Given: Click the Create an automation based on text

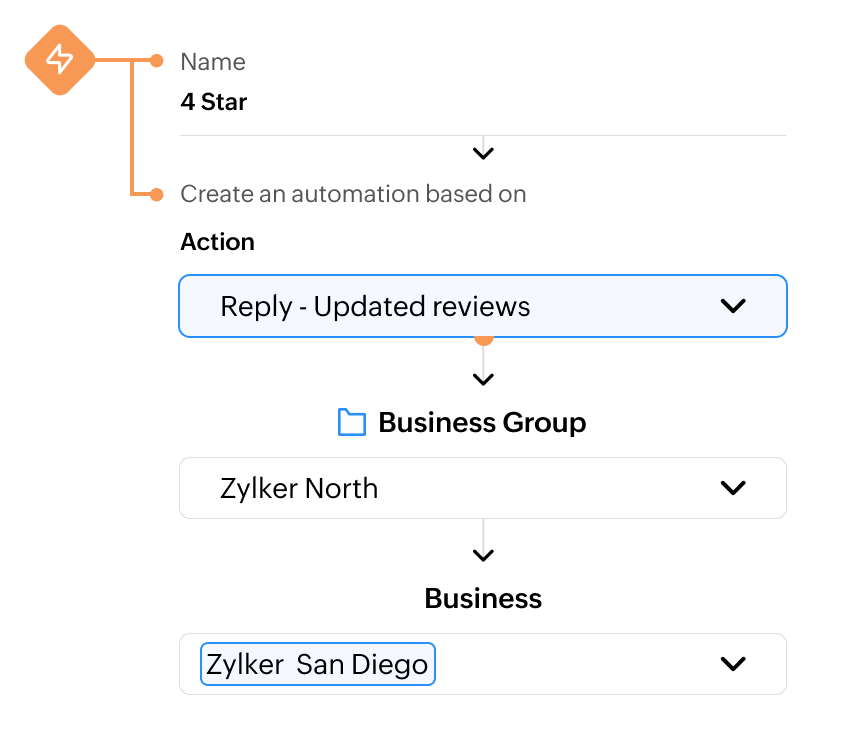Looking at the screenshot, I should tap(353, 194).
